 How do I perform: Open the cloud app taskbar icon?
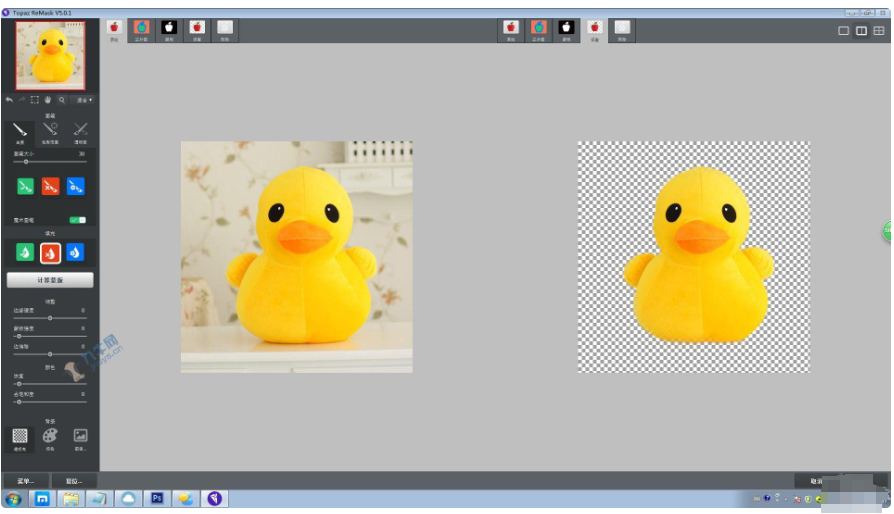click(x=128, y=499)
